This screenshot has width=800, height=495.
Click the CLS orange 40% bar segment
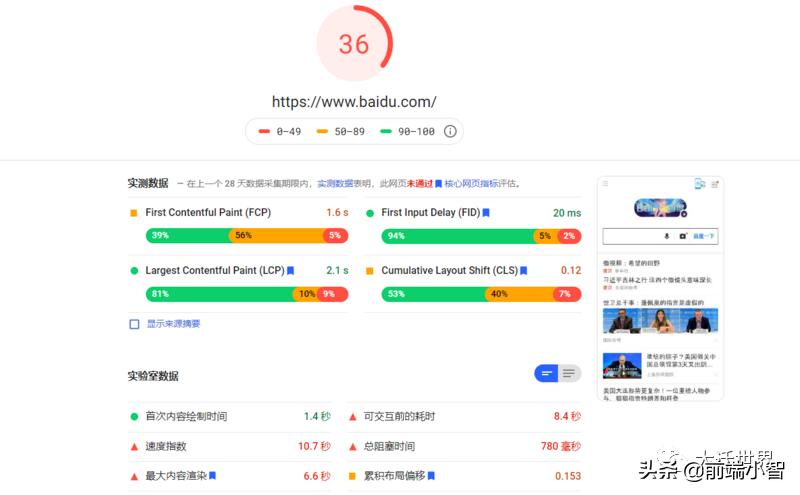tap(519, 294)
